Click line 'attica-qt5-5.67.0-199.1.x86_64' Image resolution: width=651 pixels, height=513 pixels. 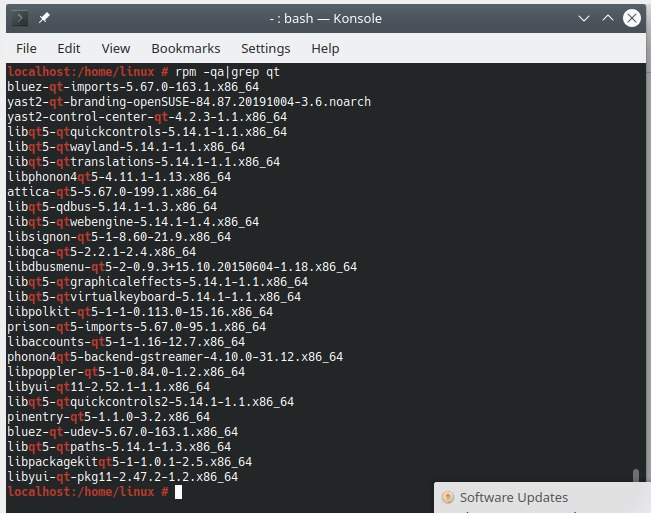(112, 192)
